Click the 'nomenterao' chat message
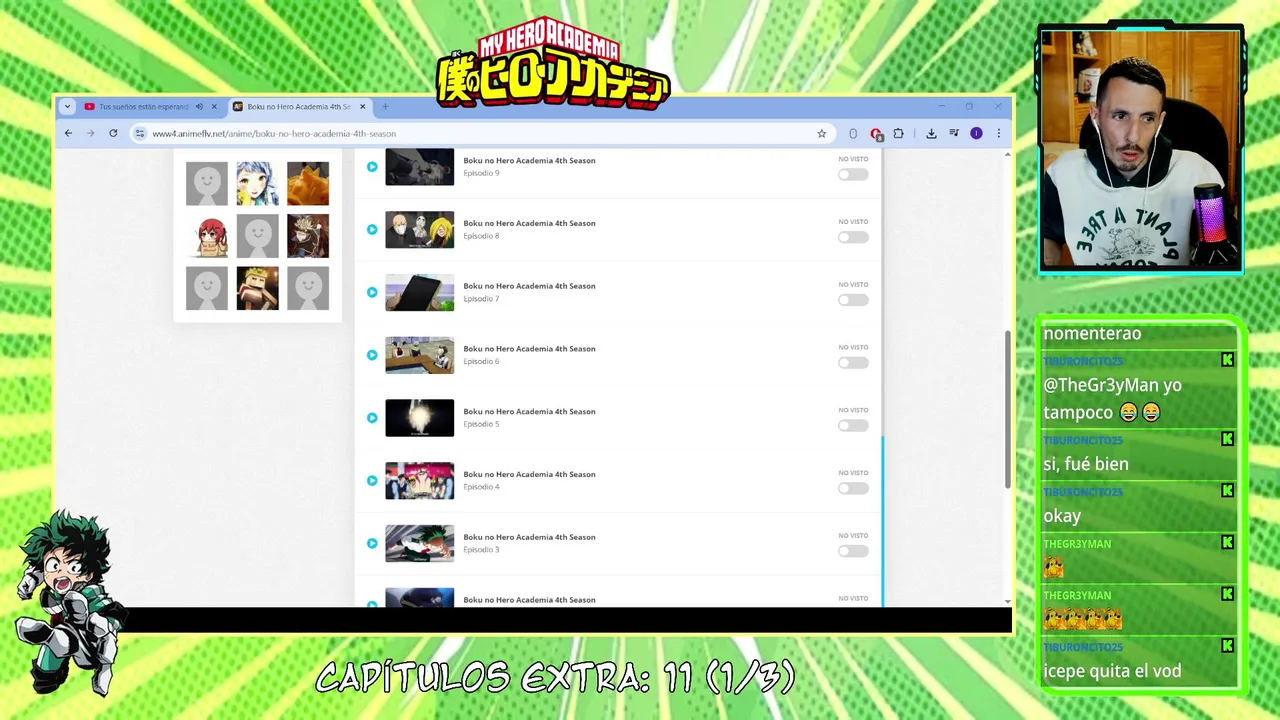This screenshot has width=1280, height=720. click(1092, 333)
